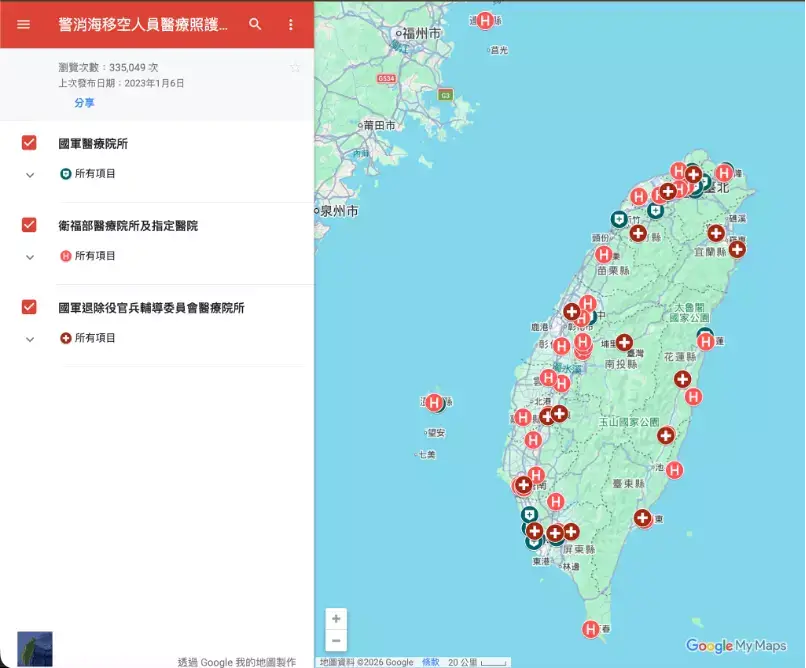Click the zoom in plus button
The width and height of the screenshot is (806, 668).
(336, 619)
